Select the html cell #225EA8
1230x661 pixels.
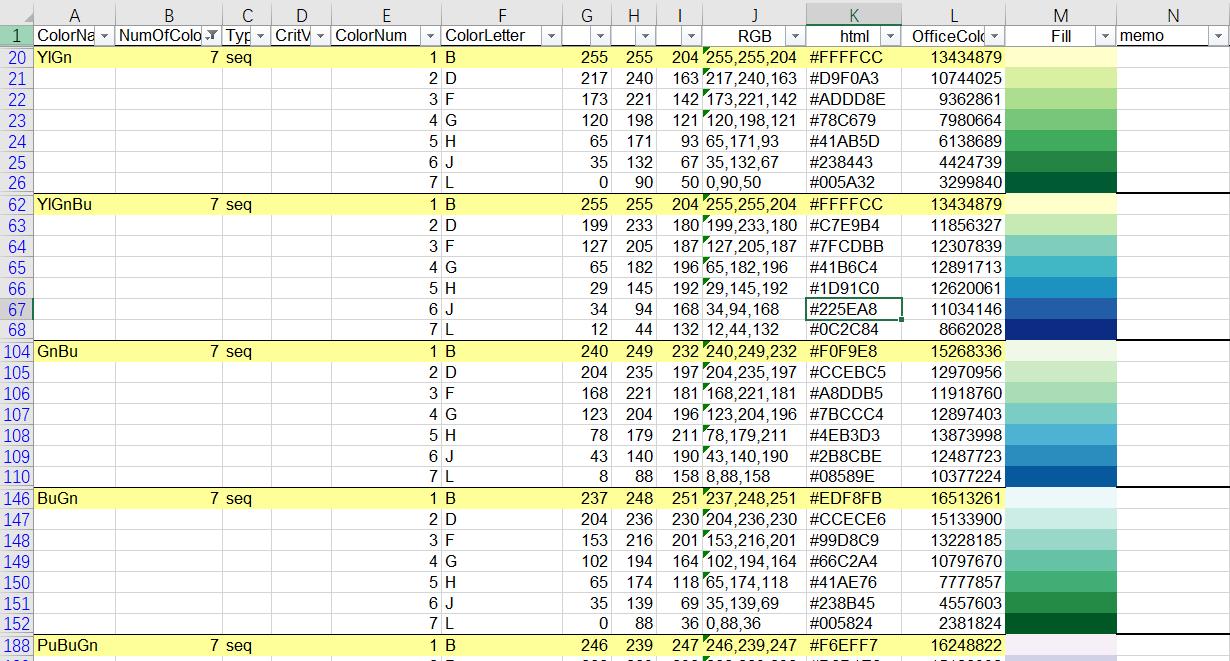click(x=854, y=309)
